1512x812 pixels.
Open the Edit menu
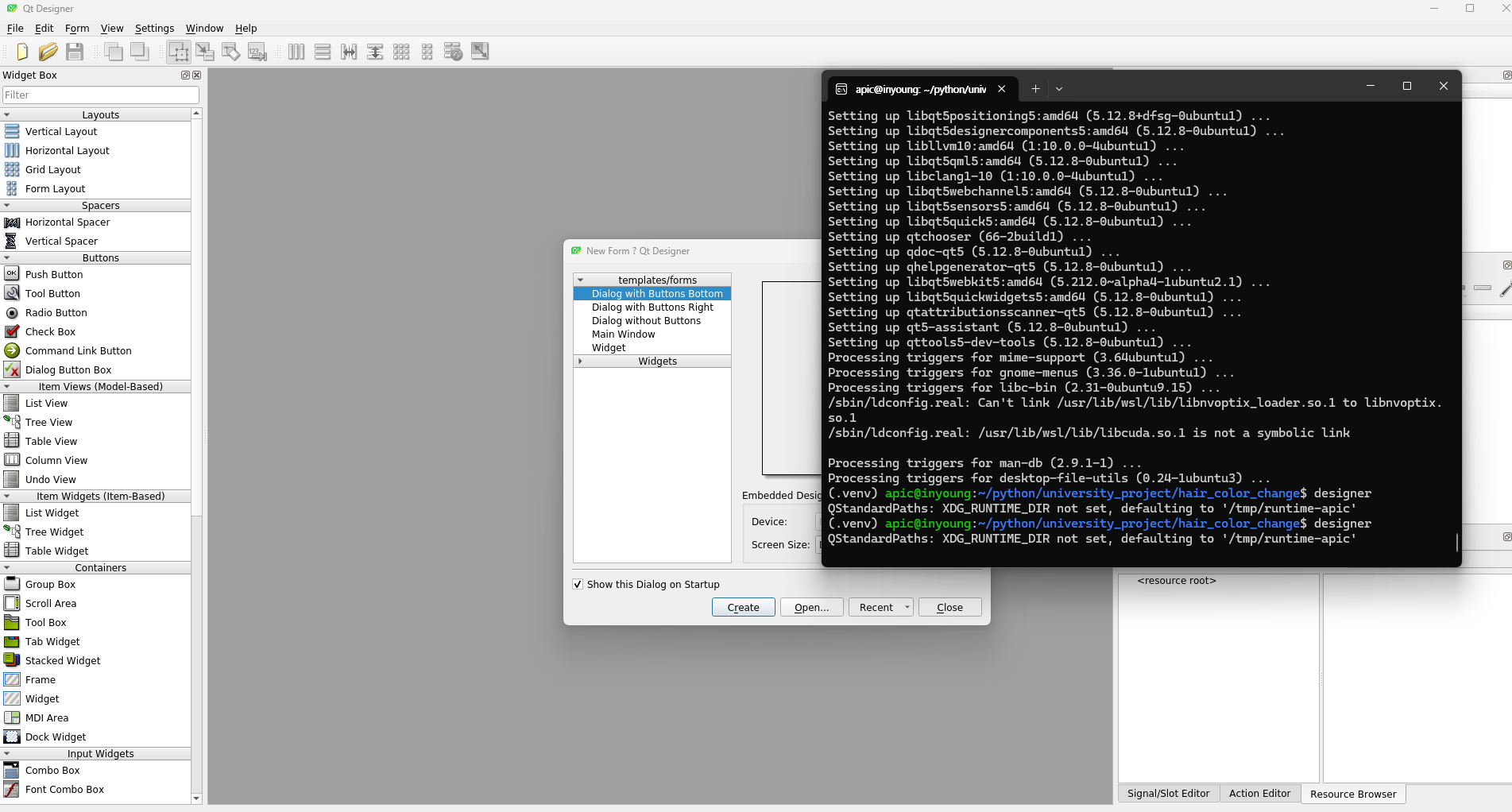tap(44, 28)
